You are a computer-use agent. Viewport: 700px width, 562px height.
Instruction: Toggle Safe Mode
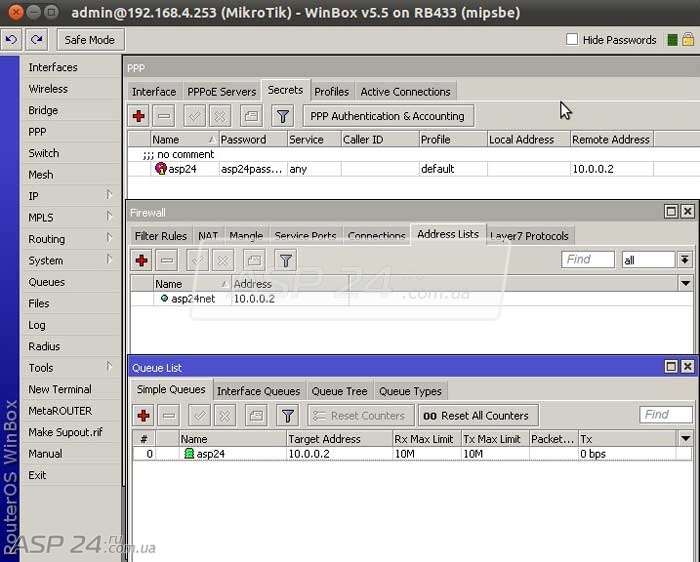(91, 40)
